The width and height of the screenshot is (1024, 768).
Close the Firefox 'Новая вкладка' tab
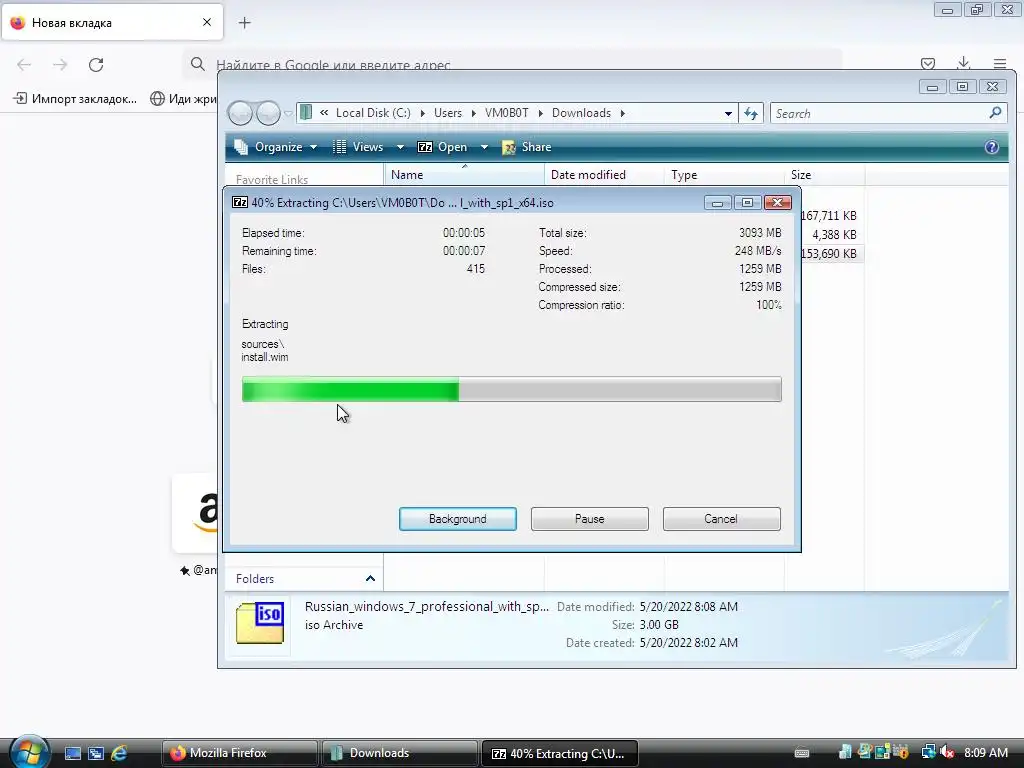click(207, 22)
